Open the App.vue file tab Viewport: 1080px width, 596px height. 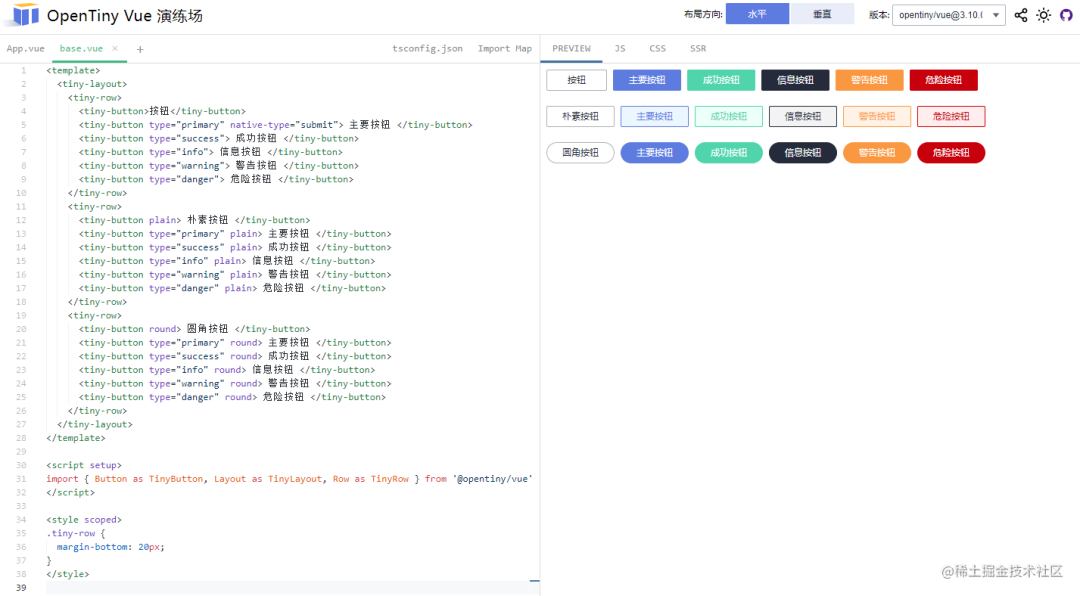[x=25, y=48]
